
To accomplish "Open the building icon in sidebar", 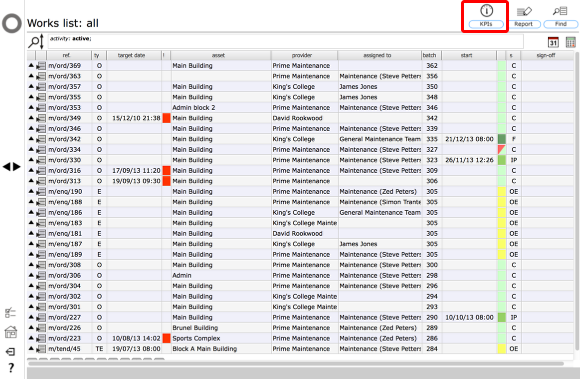I will pyautogui.click(x=11, y=332).
